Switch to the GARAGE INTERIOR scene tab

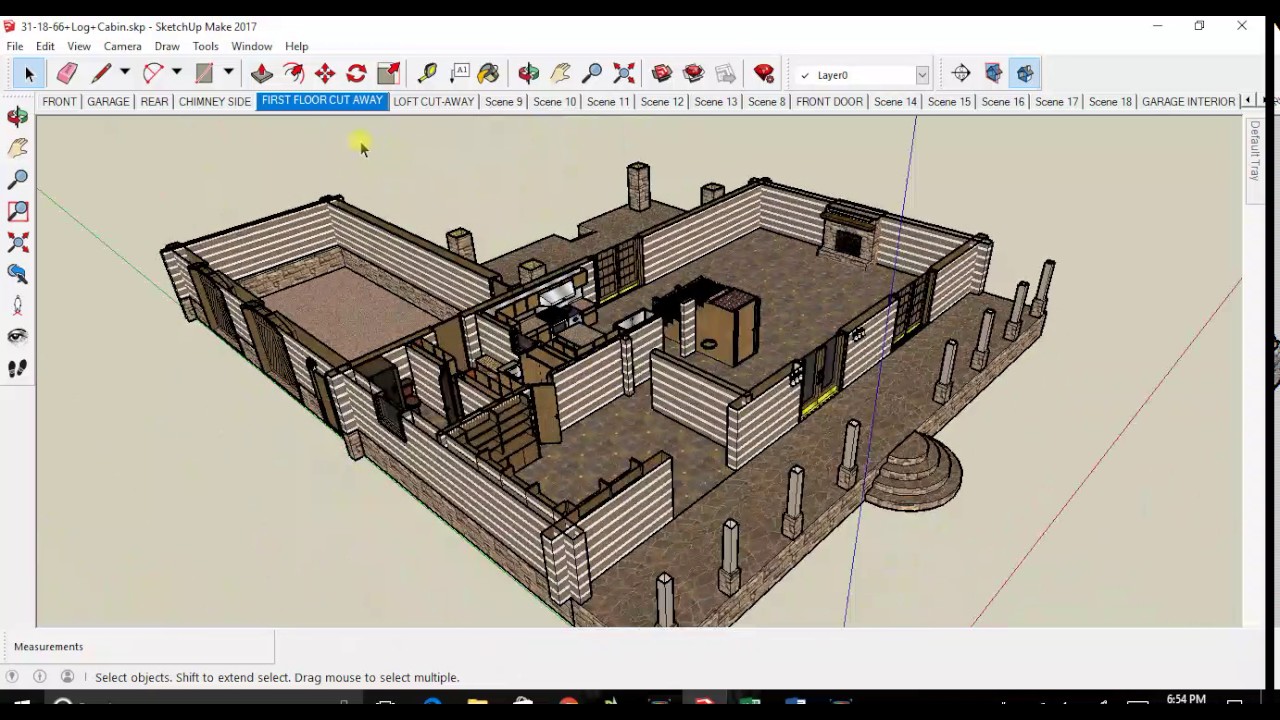pos(1187,101)
